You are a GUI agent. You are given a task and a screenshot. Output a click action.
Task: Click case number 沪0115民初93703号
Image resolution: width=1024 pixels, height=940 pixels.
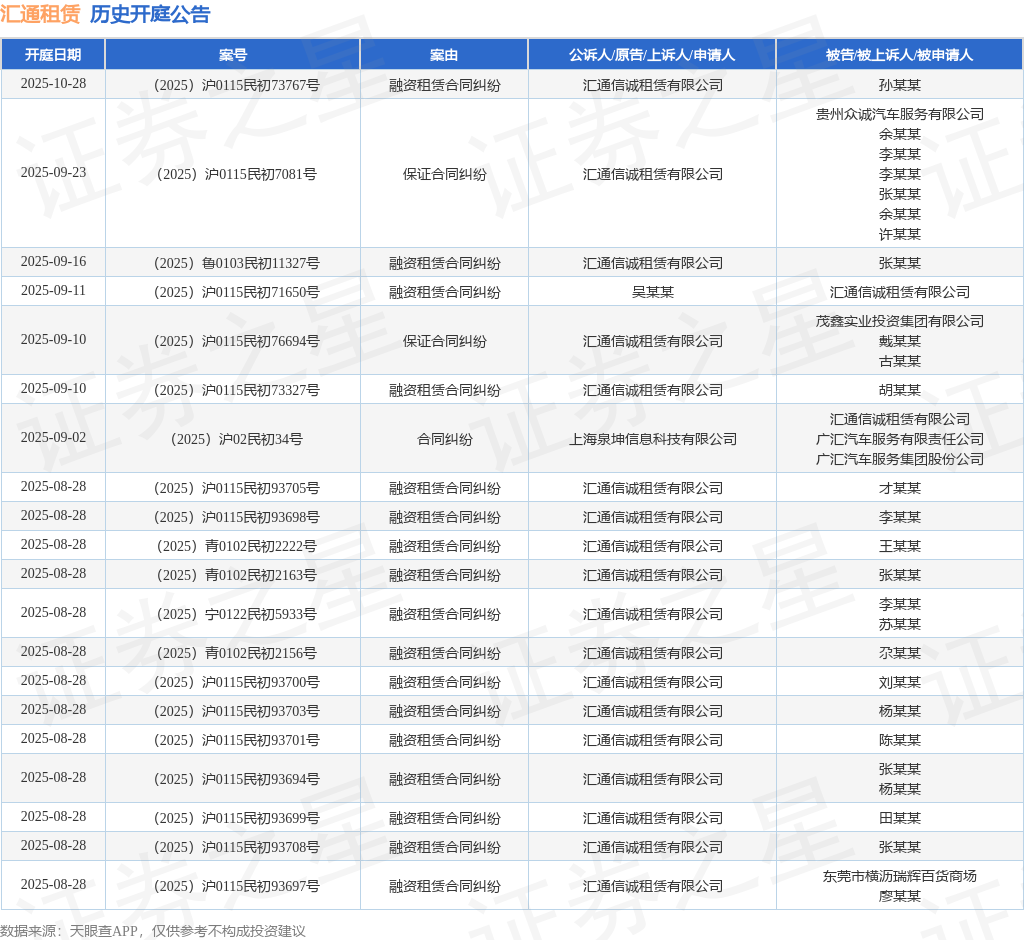(236, 711)
